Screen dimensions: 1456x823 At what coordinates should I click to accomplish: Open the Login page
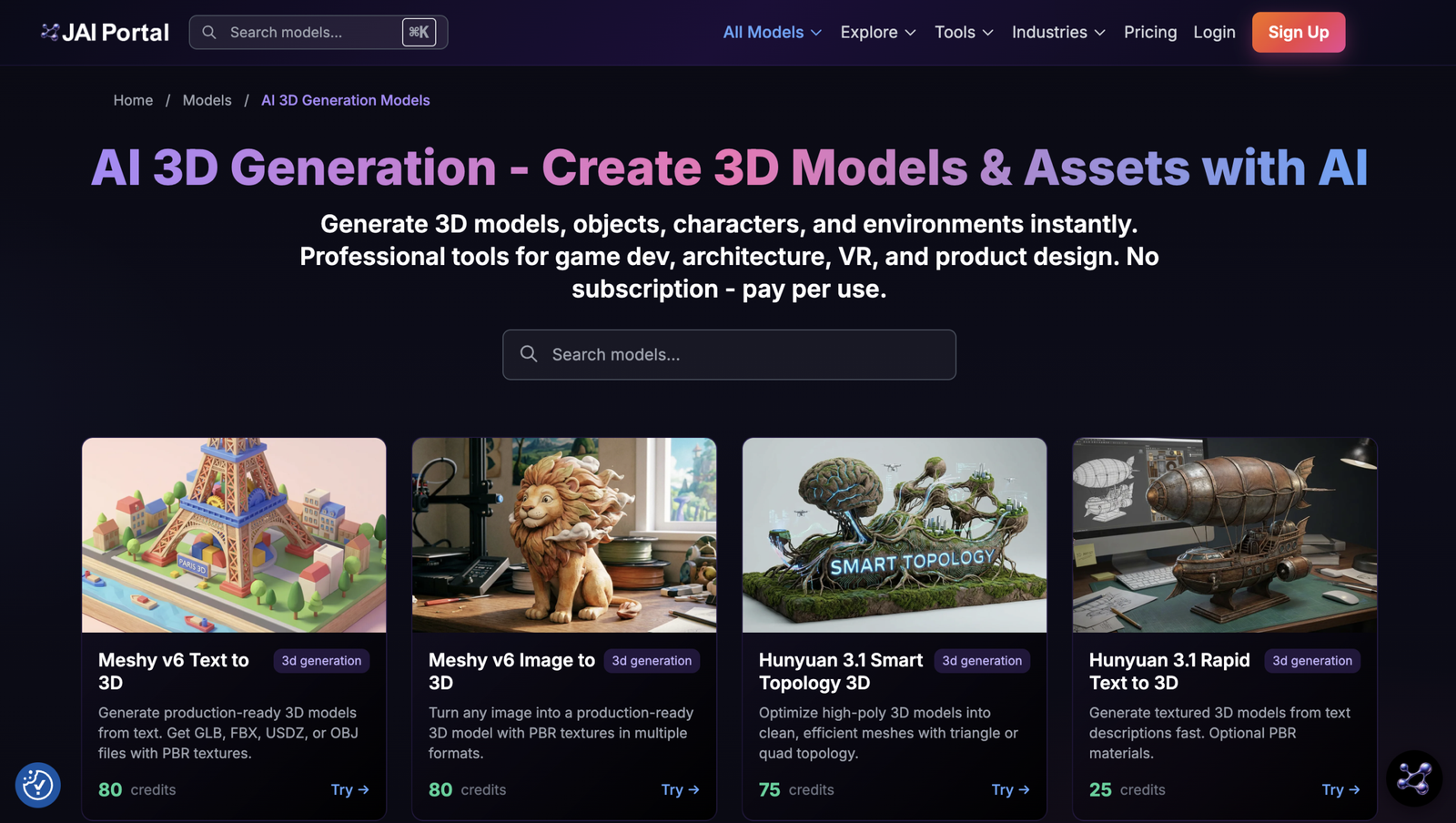click(x=1214, y=32)
